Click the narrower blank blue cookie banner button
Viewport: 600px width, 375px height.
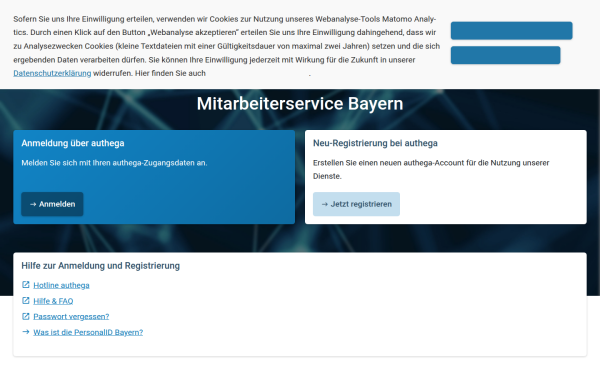pyautogui.click(x=505, y=55)
